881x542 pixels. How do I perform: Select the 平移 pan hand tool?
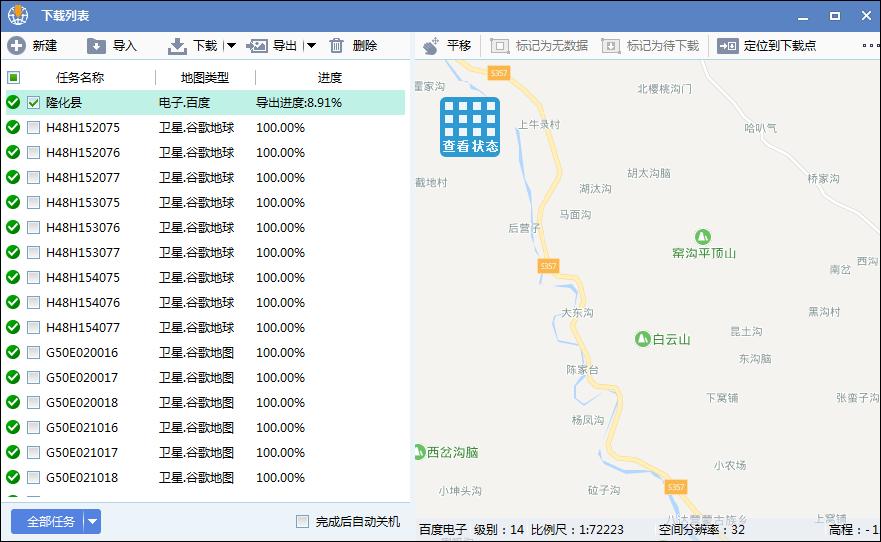pos(431,45)
